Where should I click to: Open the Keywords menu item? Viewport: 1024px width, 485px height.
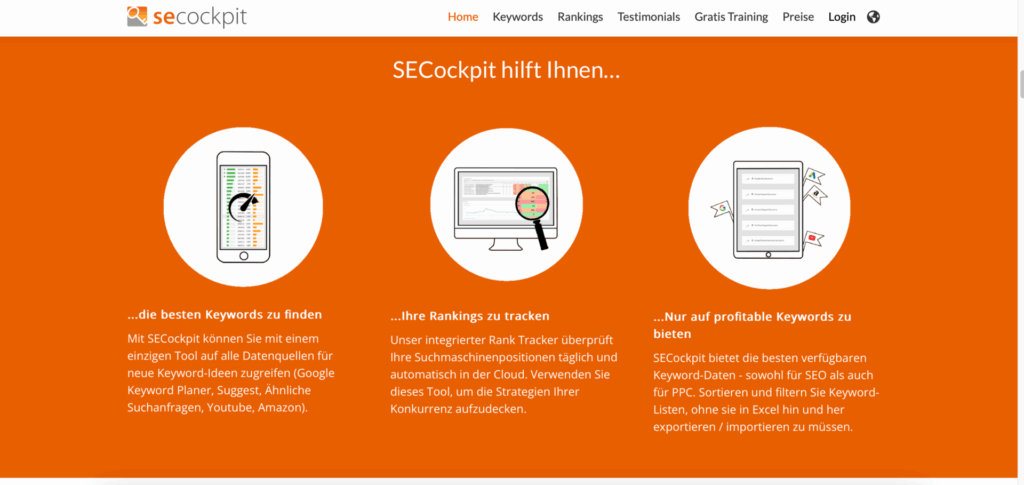click(x=518, y=17)
